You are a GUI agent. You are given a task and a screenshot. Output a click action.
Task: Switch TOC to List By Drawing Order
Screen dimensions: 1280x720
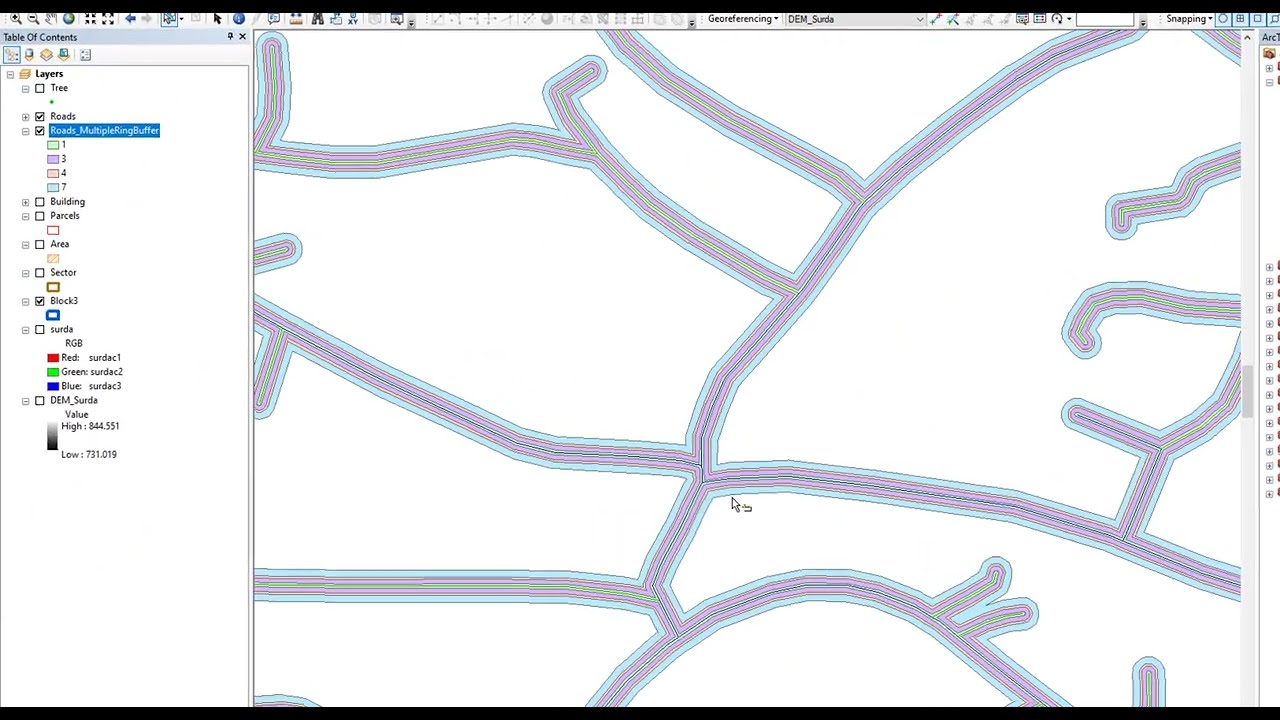(11, 55)
